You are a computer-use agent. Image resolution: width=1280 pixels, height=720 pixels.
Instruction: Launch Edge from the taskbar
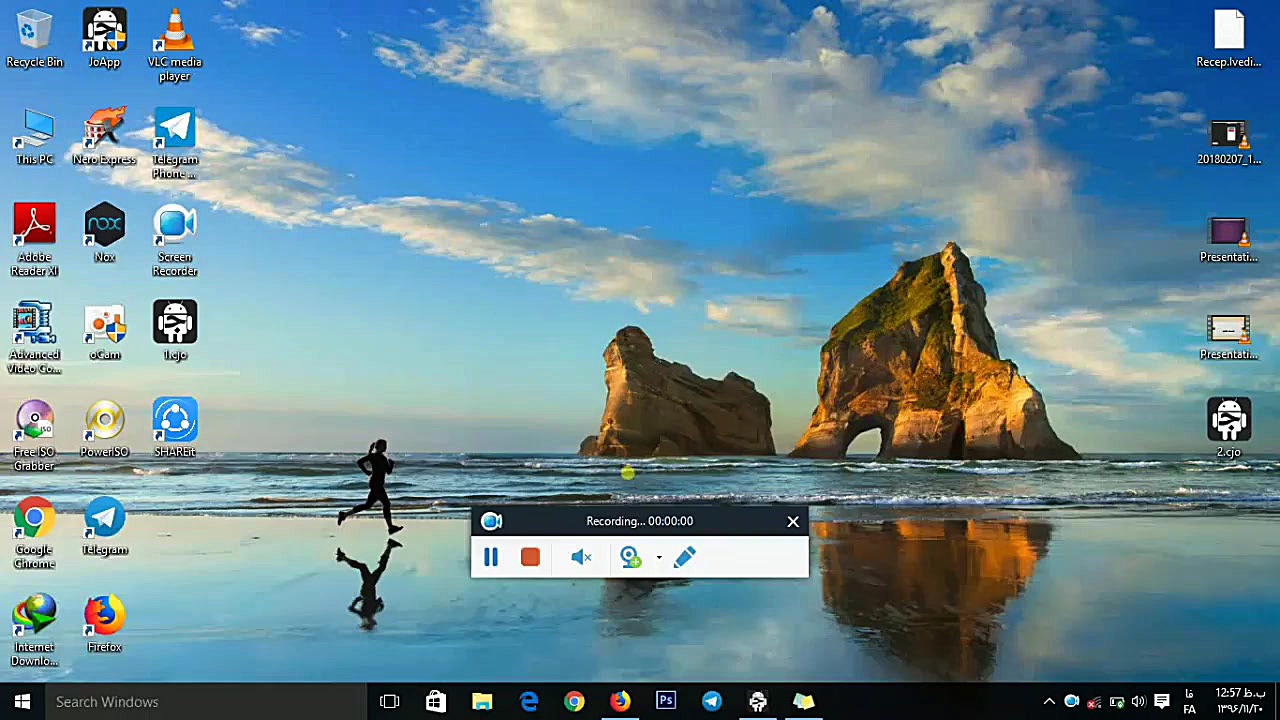[528, 702]
